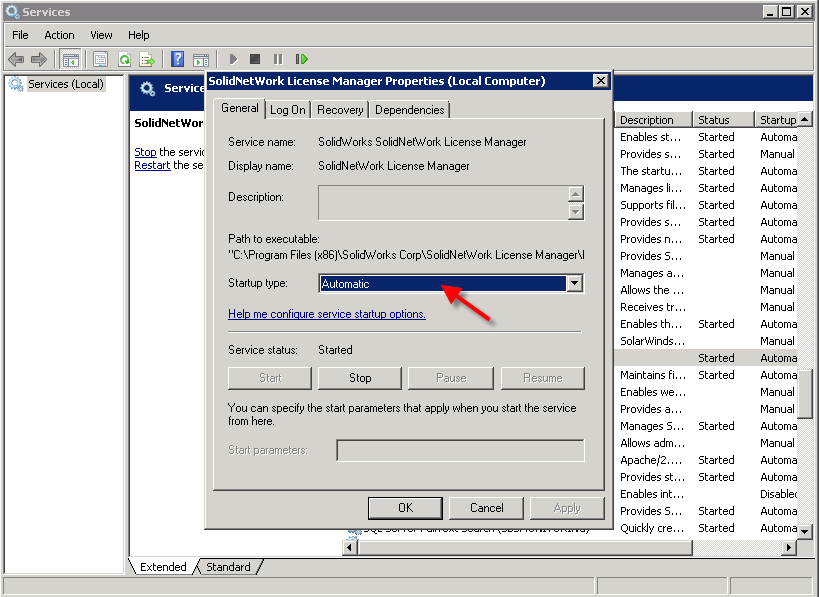Click the Export List toolbar icon
Screen dimensions: 819x597
click(147, 60)
